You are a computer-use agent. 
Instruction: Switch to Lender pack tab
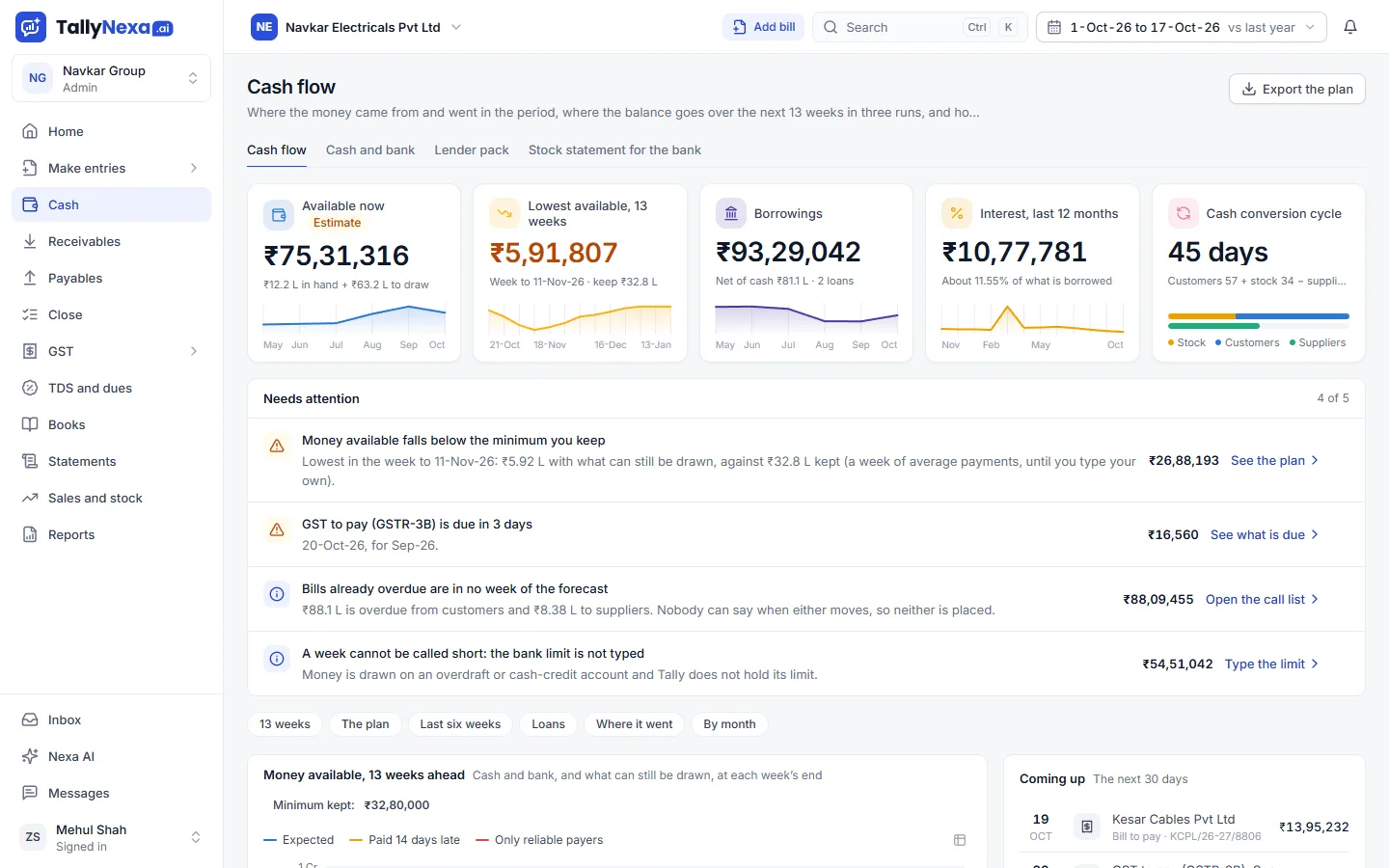click(x=472, y=149)
